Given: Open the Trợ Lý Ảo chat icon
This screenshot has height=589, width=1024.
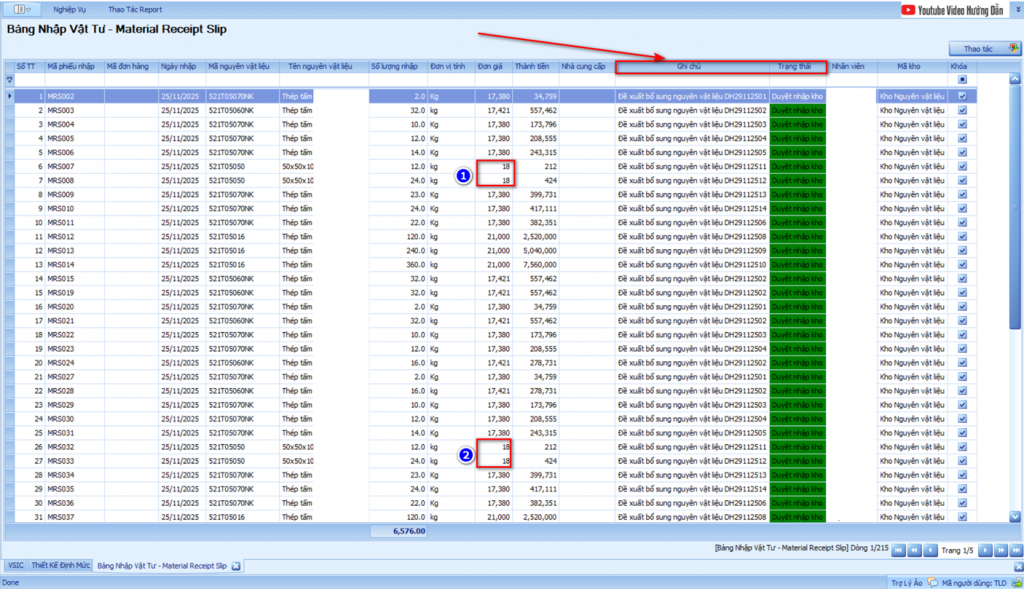Looking at the screenshot, I should (x=931, y=582).
